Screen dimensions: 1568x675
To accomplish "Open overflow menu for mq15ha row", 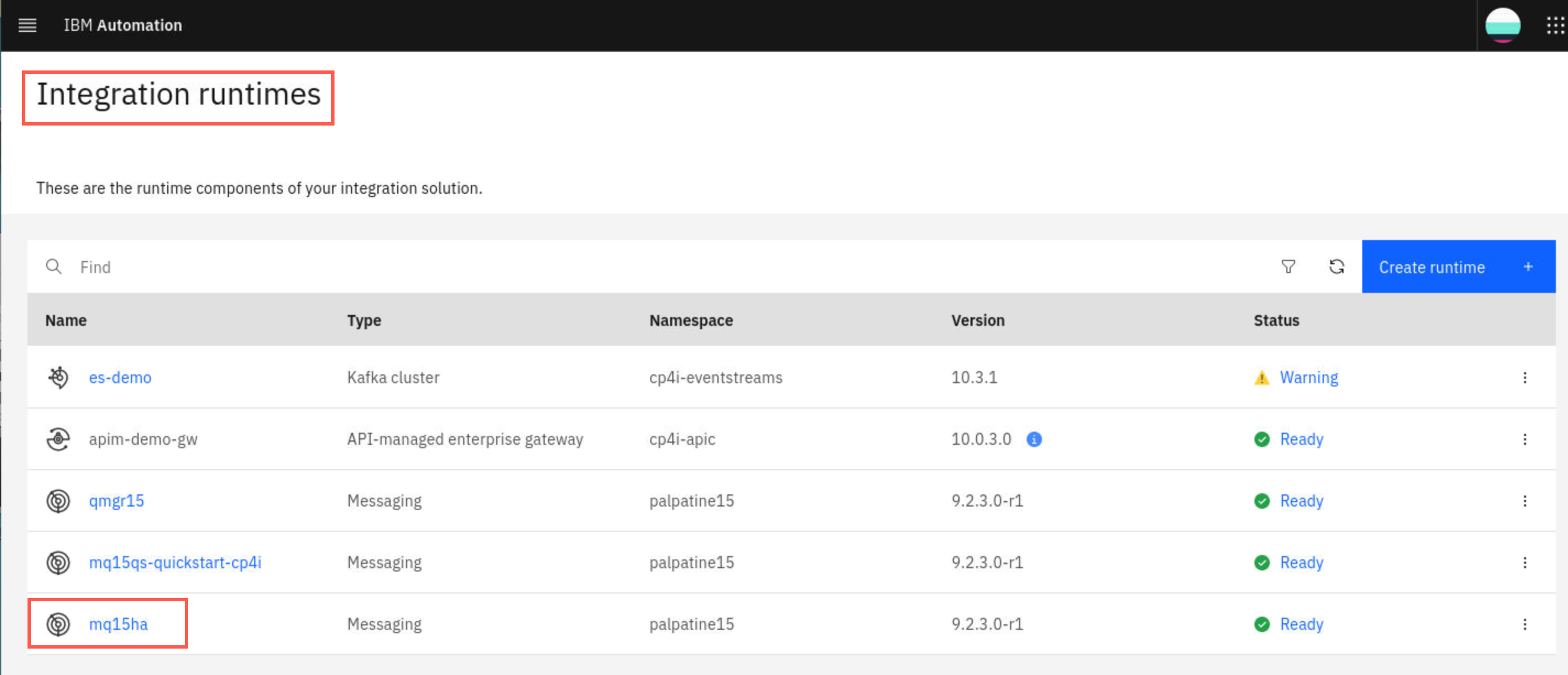I will pyautogui.click(x=1525, y=624).
